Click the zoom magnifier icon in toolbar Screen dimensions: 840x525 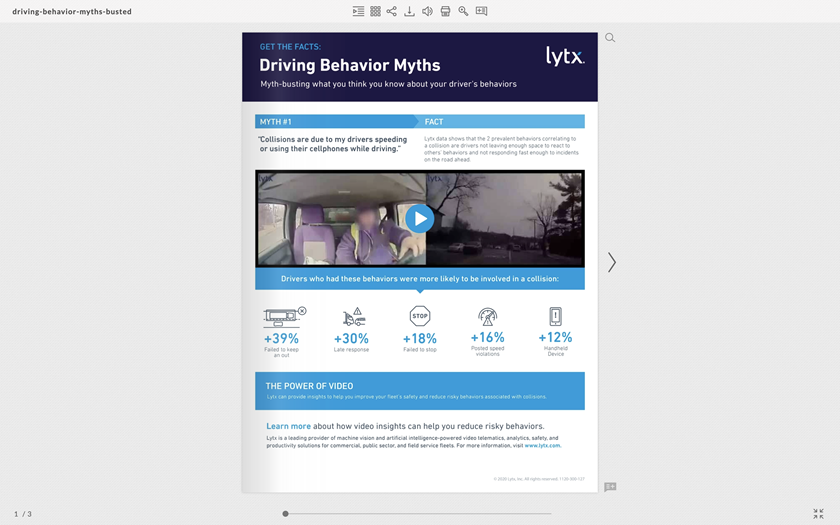click(x=463, y=11)
